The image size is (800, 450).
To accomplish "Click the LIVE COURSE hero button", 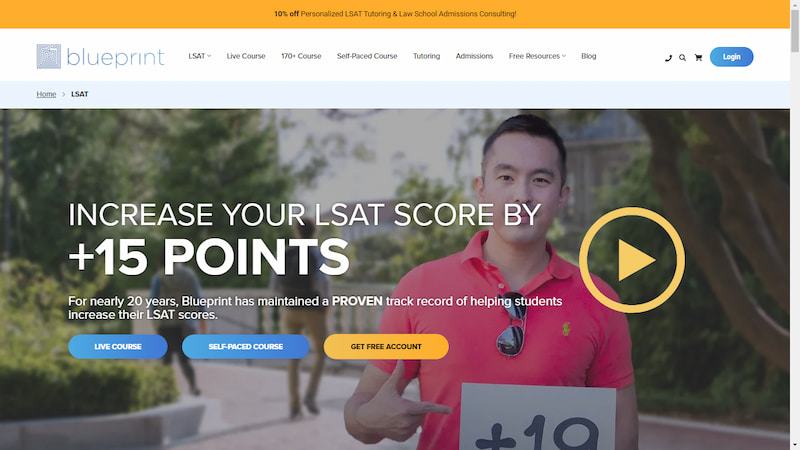I will 118,346.
